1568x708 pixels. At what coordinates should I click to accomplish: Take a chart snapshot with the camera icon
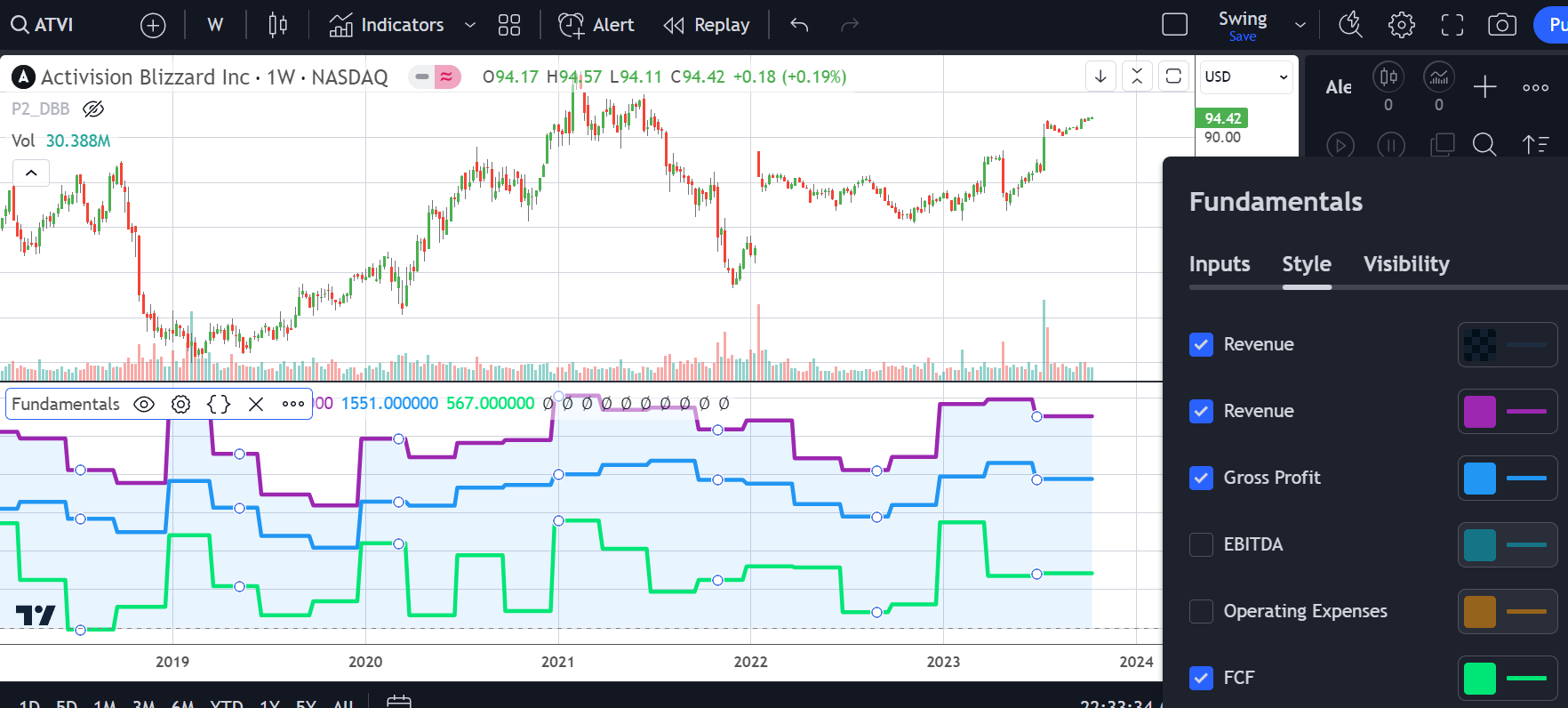(1502, 25)
